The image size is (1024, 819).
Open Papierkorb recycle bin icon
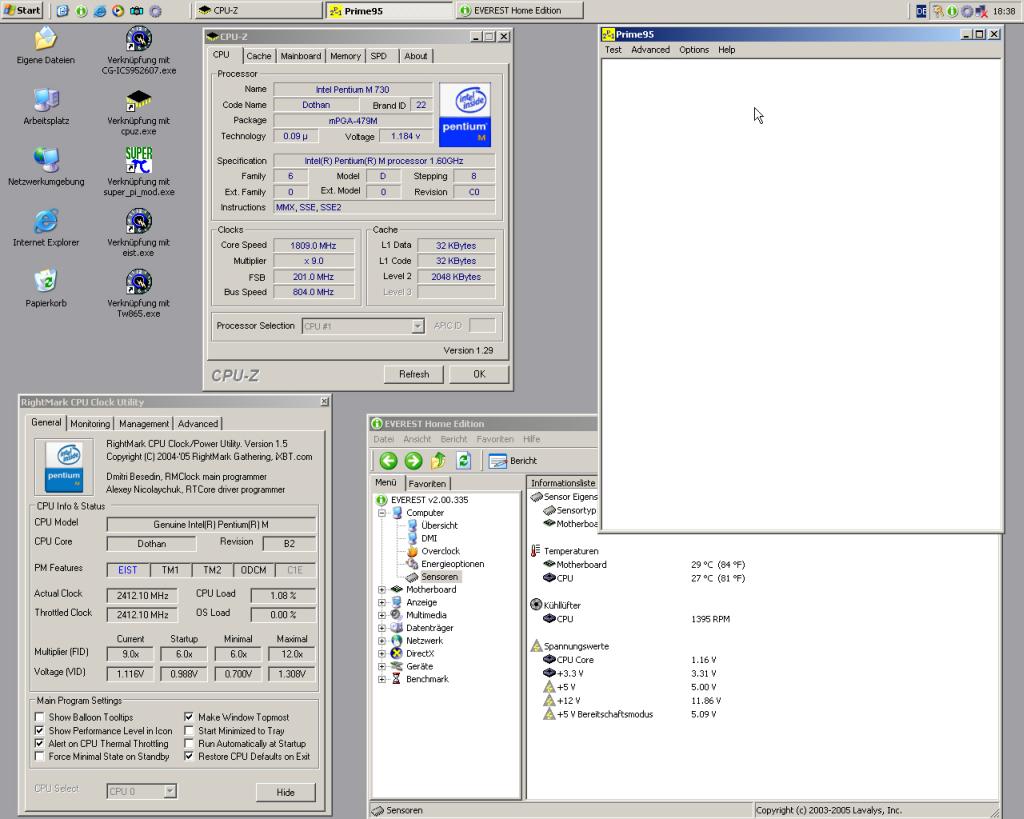(x=46, y=282)
